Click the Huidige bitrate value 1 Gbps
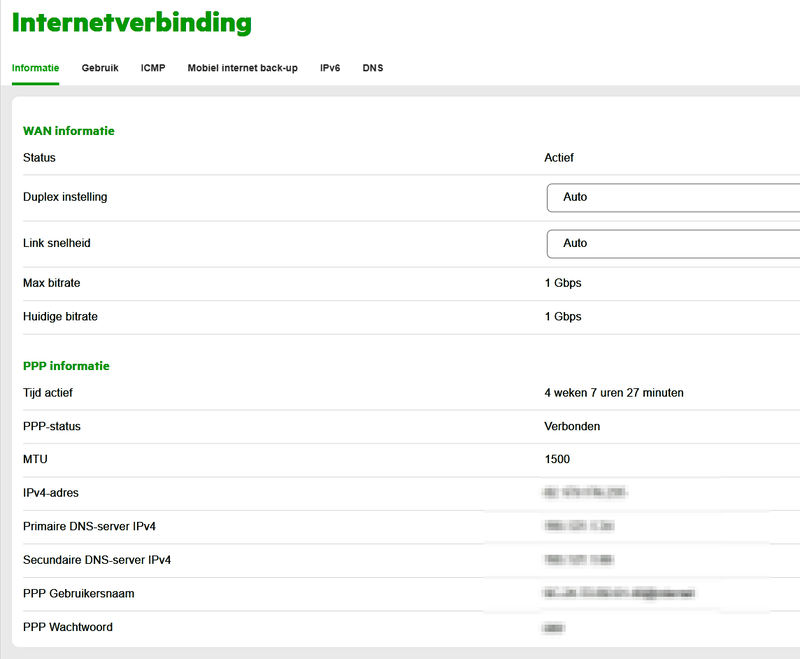This screenshot has height=659, width=800. pos(563,316)
